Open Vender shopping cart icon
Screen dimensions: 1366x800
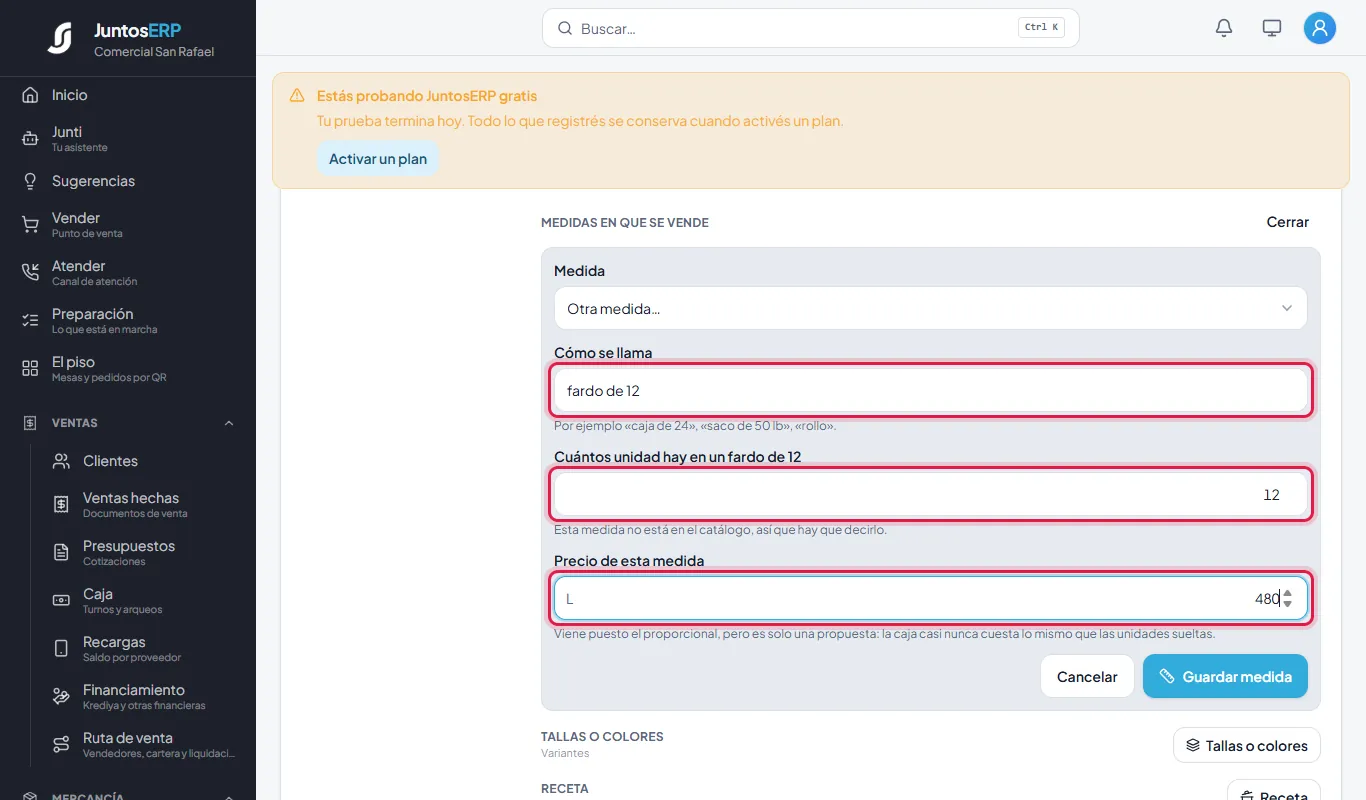pyautogui.click(x=30, y=224)
